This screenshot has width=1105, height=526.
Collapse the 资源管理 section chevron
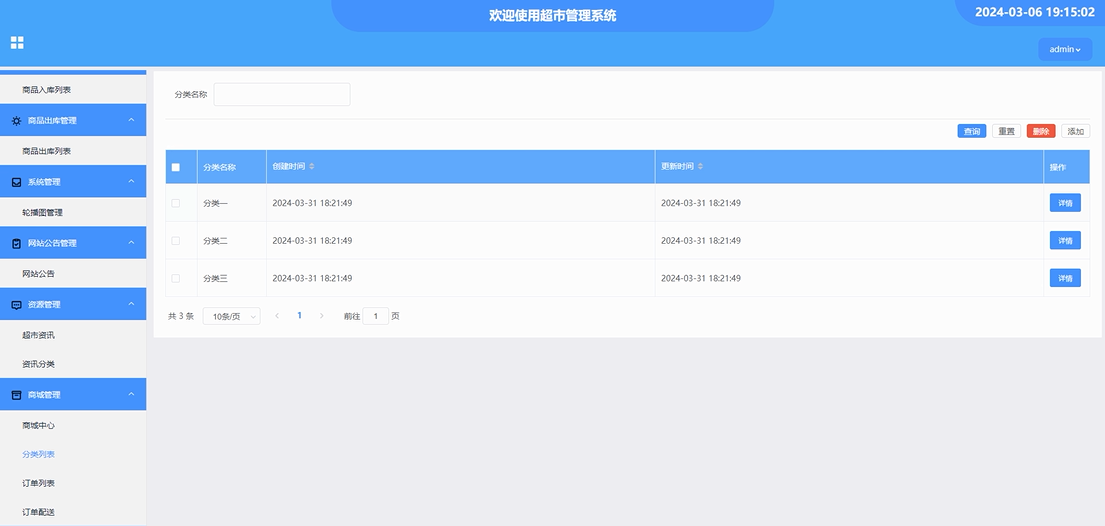[131, 305]
